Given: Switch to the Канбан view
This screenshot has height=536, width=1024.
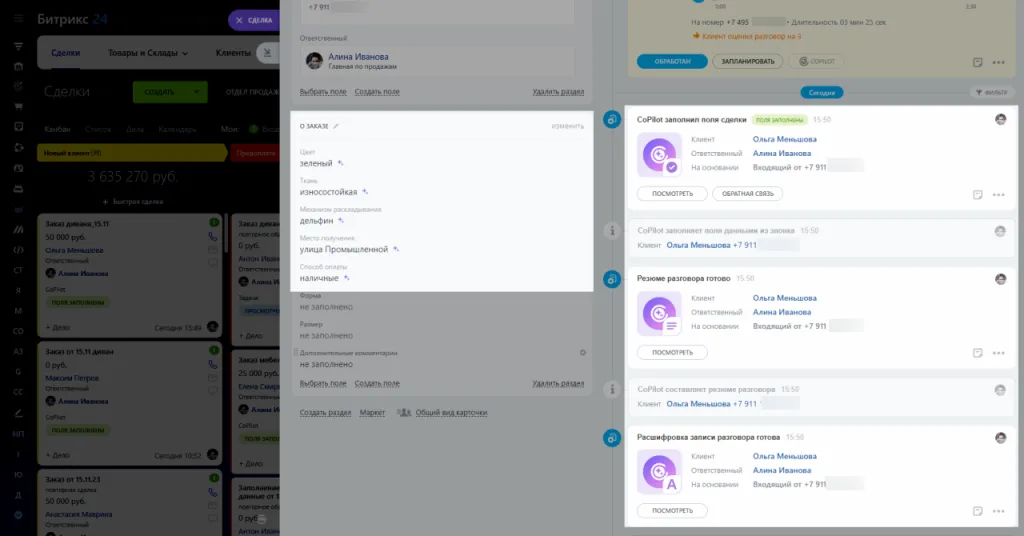Looking at the screenshot, I should (x=59, y=129).
